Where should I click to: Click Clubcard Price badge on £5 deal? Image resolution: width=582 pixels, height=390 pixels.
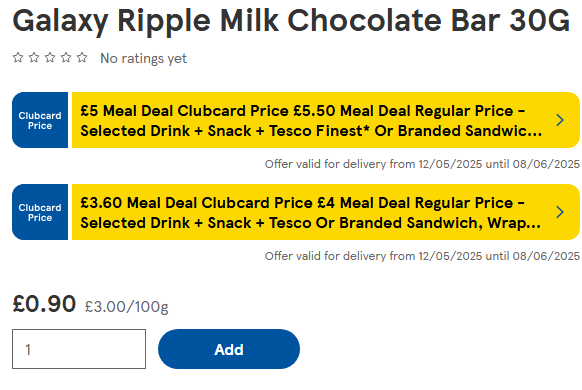(x=40, y=120)
